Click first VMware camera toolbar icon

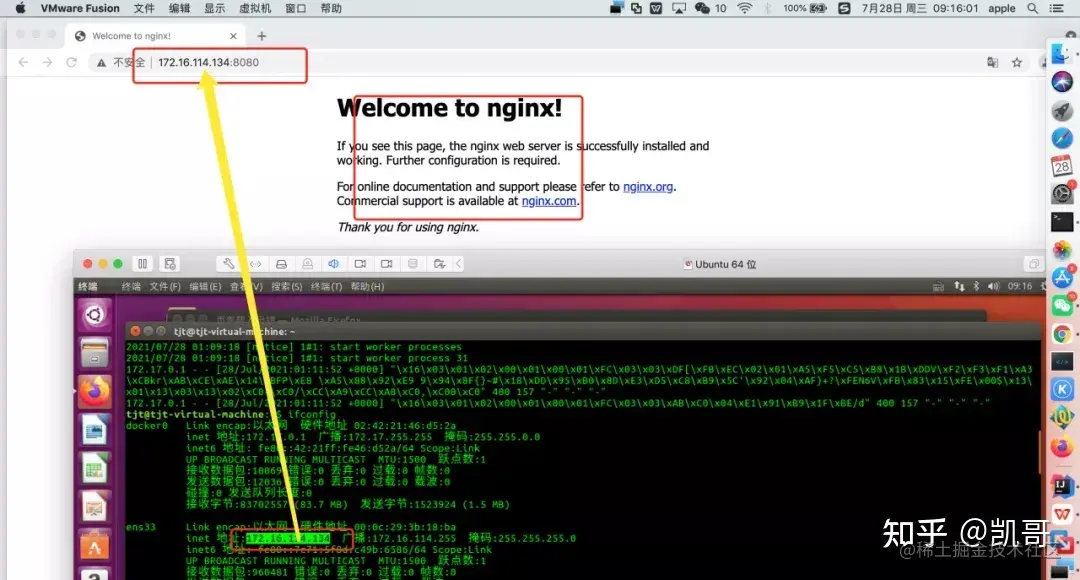tap(360, 264)
